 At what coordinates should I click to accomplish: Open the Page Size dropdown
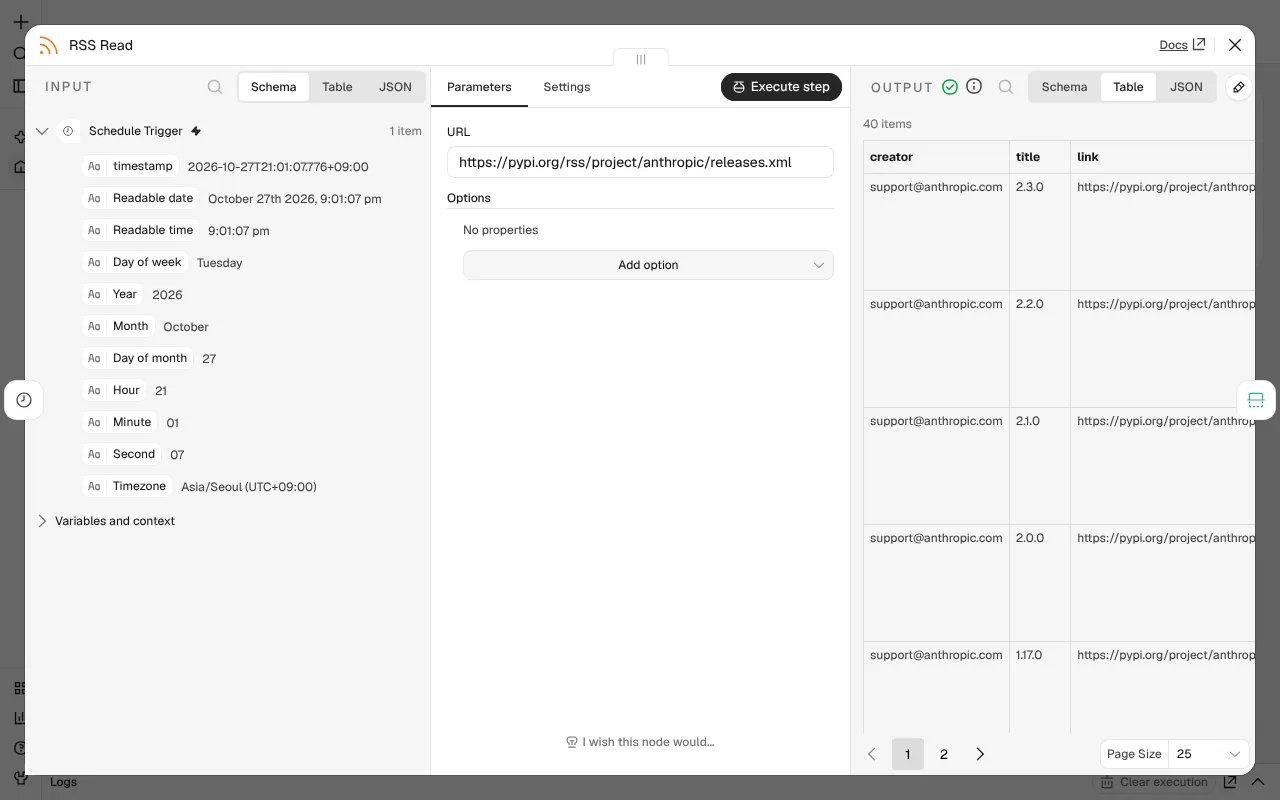pos(1207,754)
